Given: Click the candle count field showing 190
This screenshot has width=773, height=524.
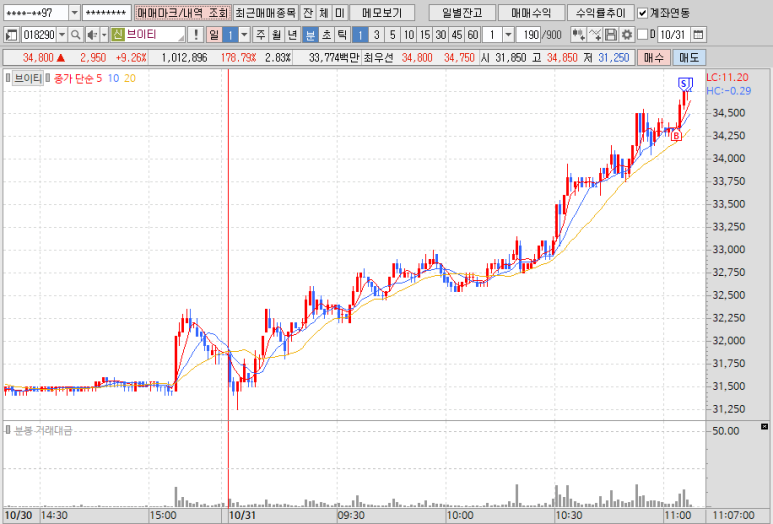Looking at the screenshot, I should [x=528, y=35].
